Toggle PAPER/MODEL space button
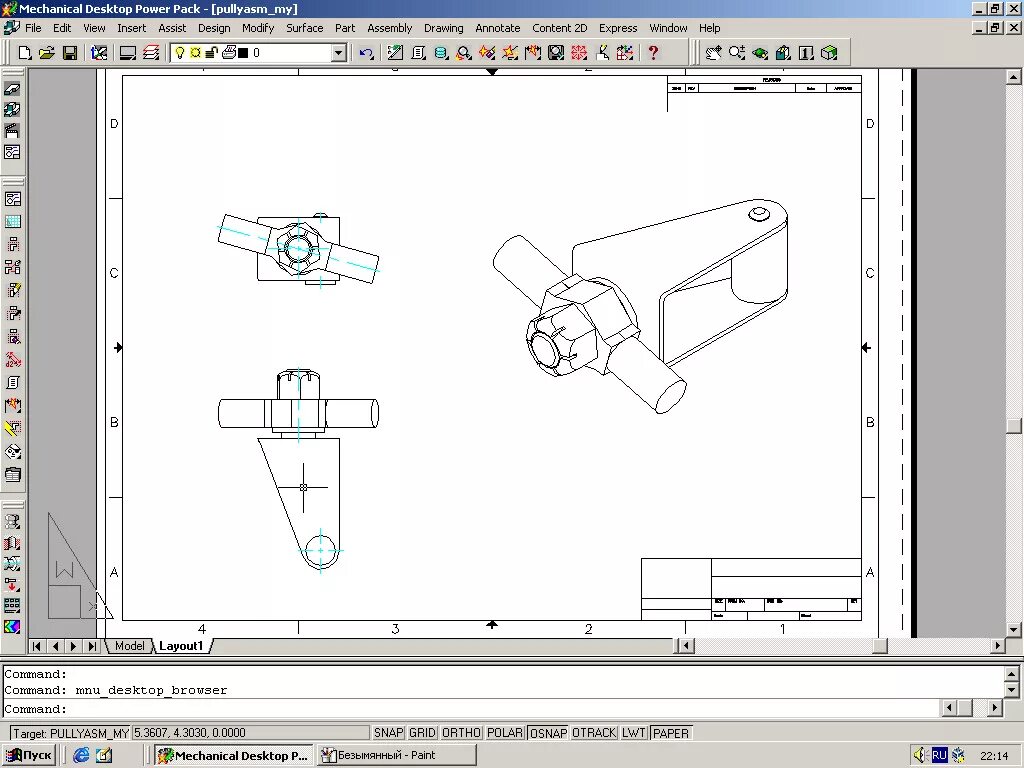The width and height of the screenshot is (1024, 768). coord(671,733)
